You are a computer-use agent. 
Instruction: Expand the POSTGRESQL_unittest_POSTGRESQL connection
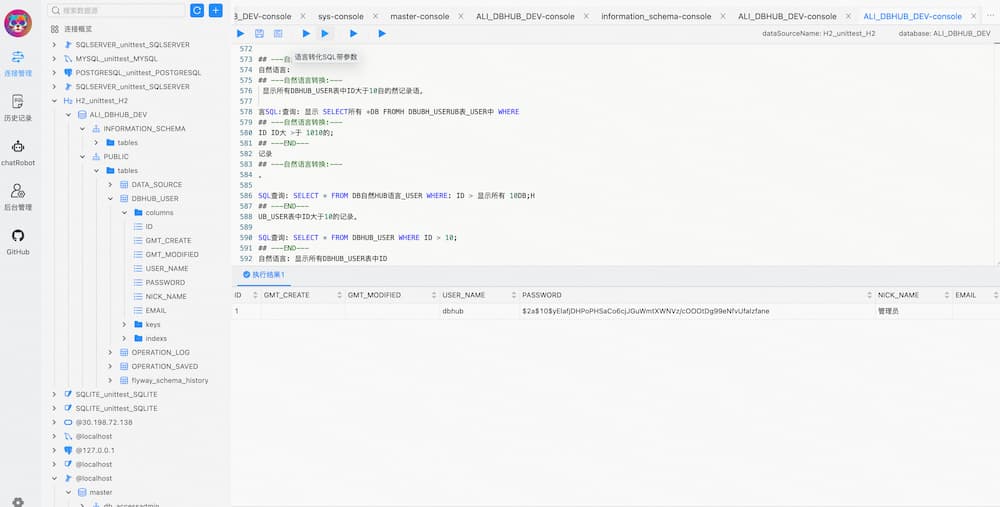(x=54, y=73)
